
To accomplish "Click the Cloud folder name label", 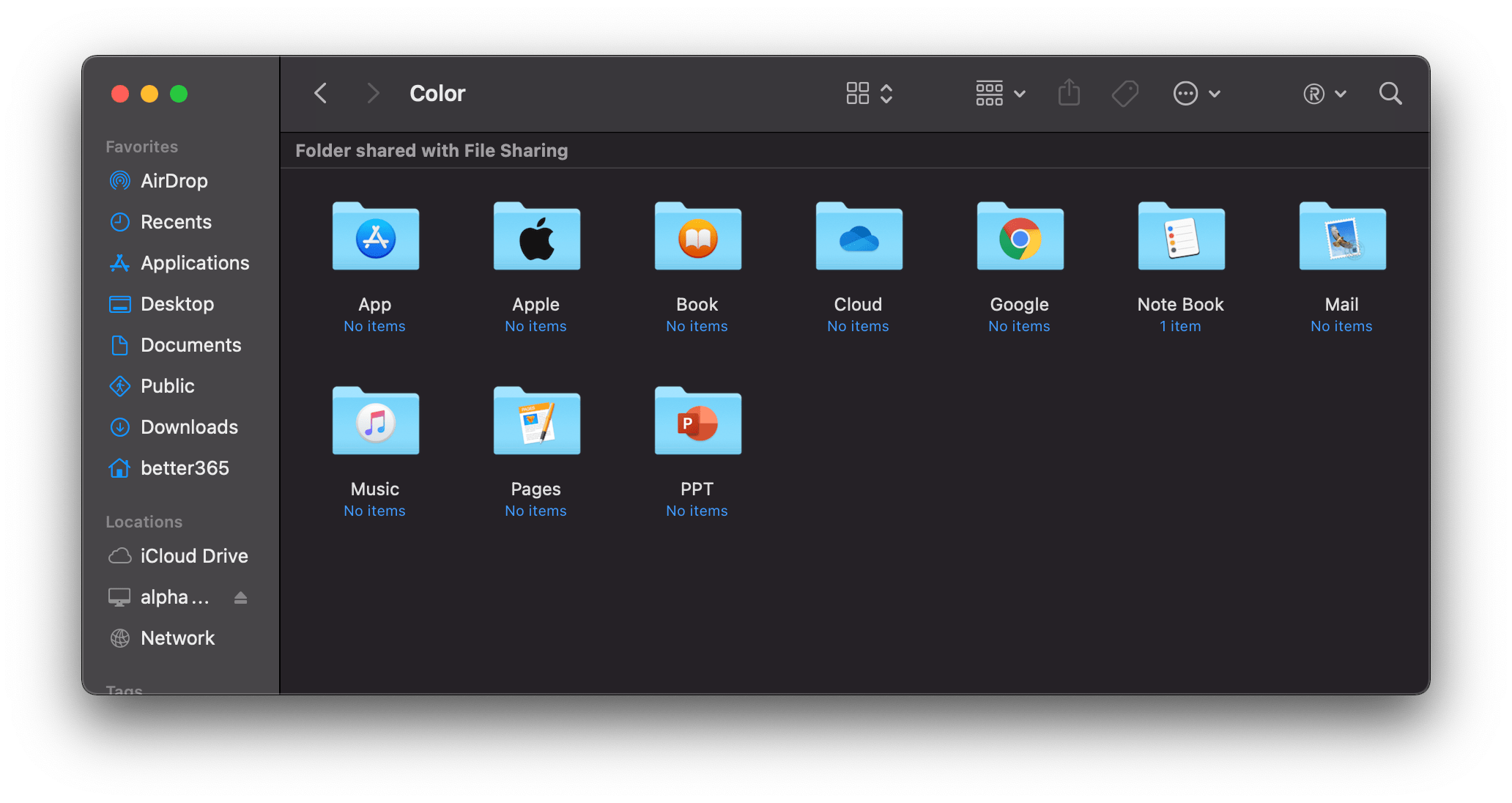I will 859,304.
